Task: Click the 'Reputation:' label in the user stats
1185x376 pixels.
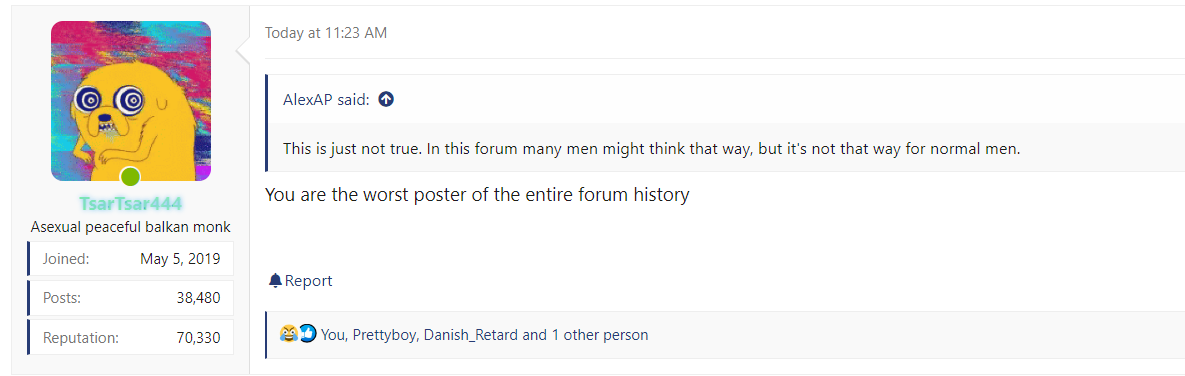Action: pyautogui.click(x=81, y=337)
